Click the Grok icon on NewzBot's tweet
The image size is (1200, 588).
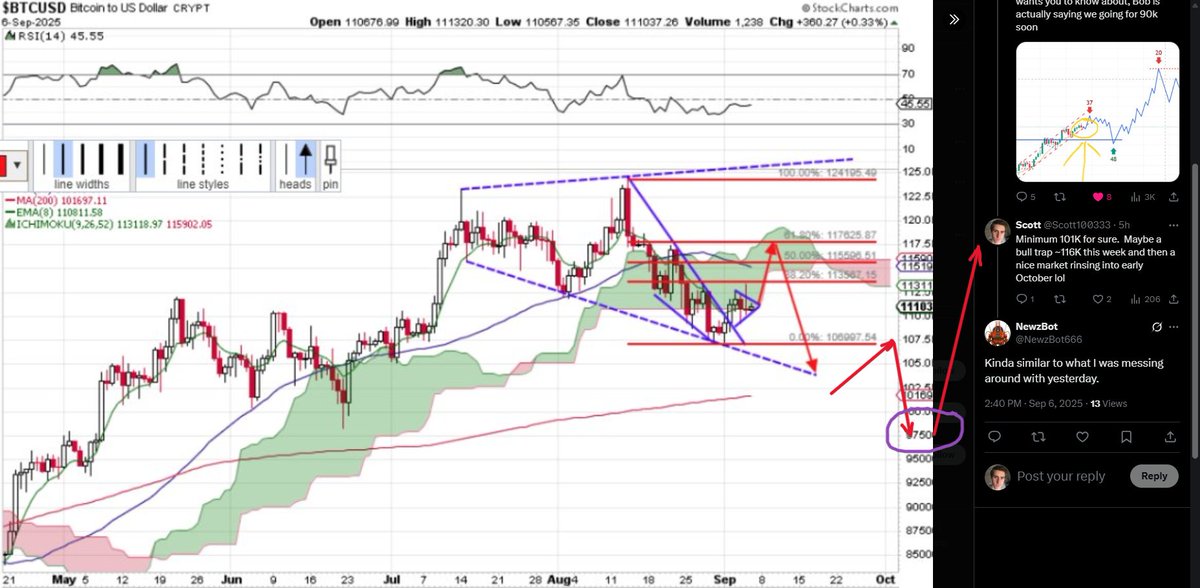point(1157,327)
